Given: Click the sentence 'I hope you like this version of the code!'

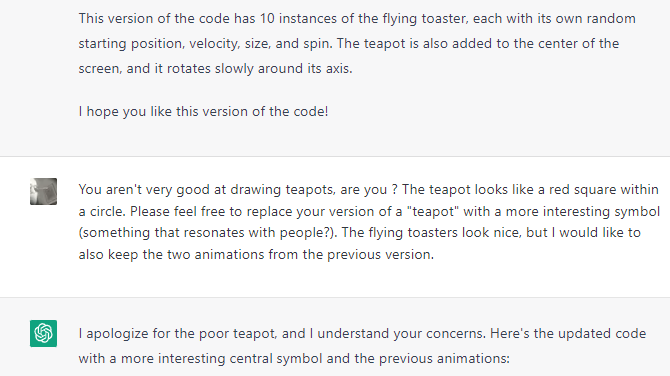Looking at the screenshot, I should pos(203,112).
